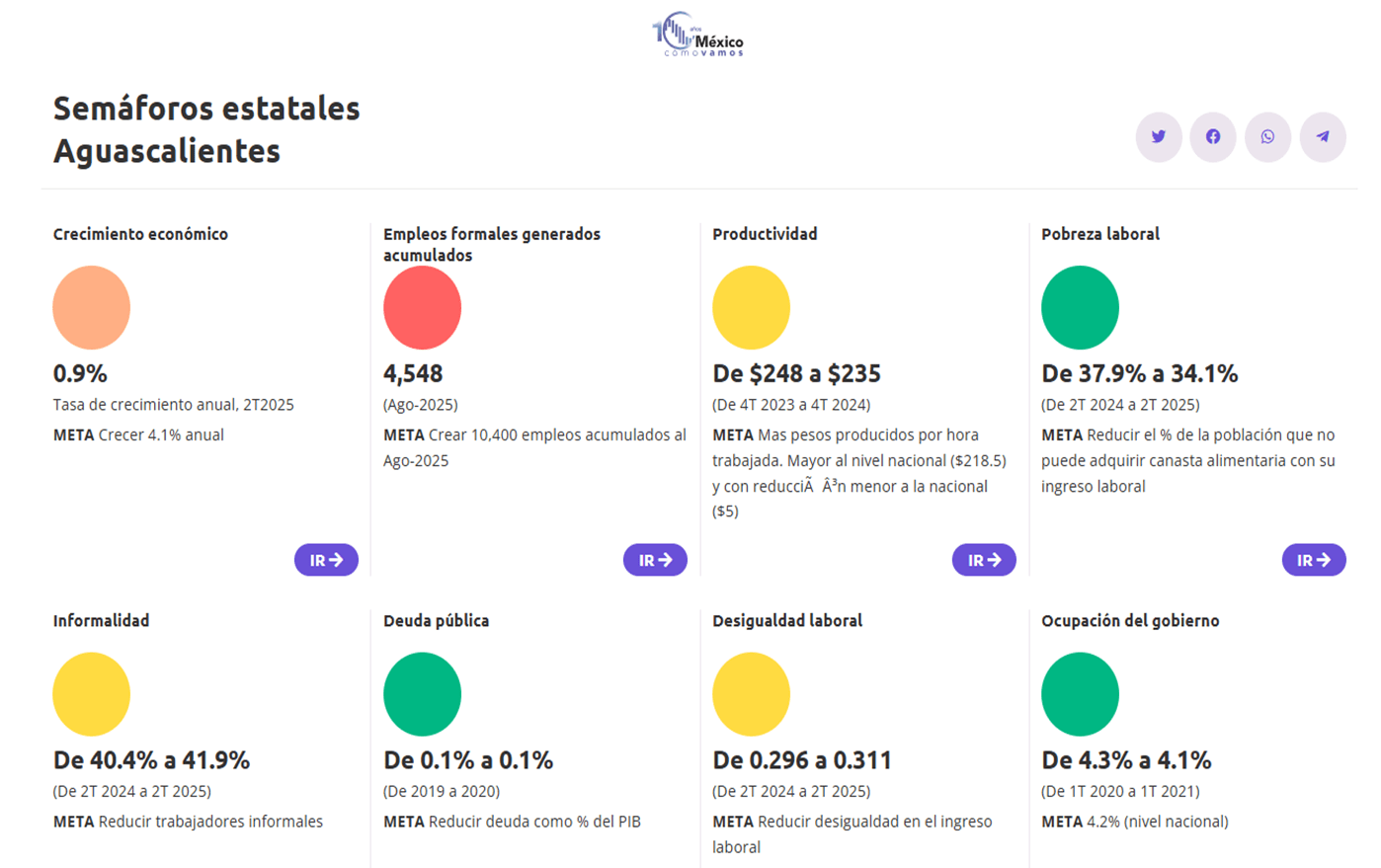1381x868 pixels.
Task: Click the orange Crecimiento económico indicator circle
Action: click(x=92, y=307)
